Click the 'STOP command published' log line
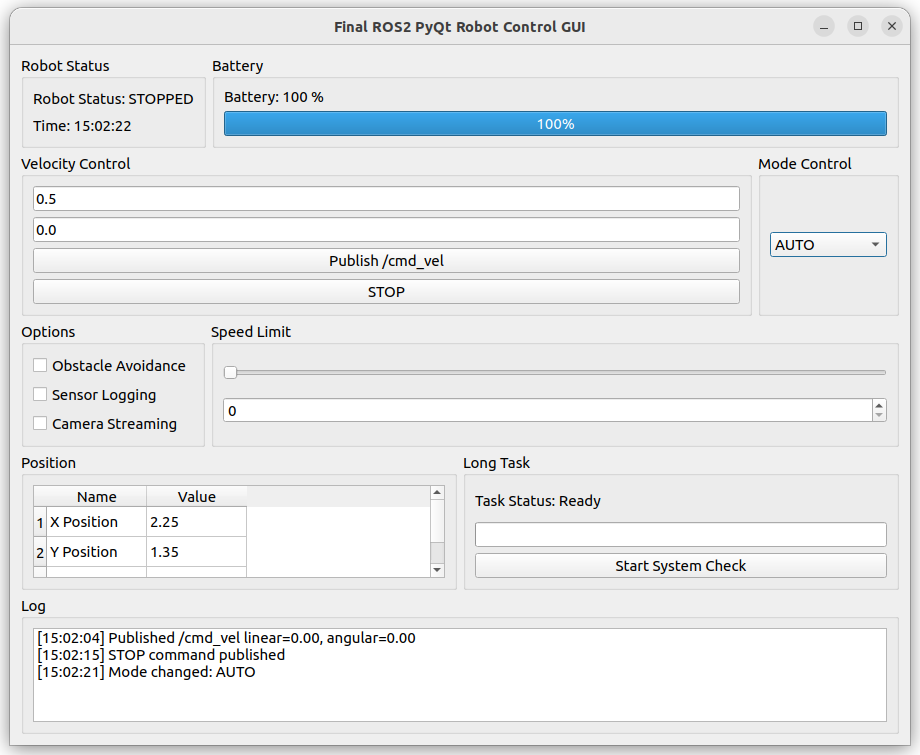This screenshot has height=755, width=920. click(161, 655)
